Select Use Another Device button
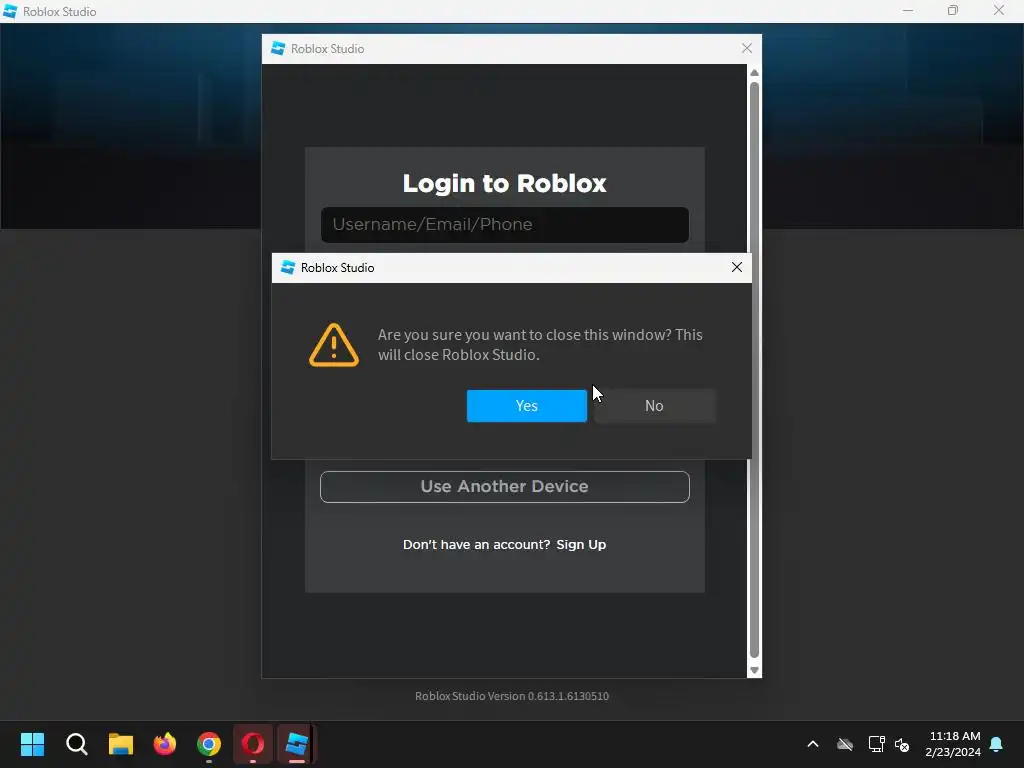Screen dimensions: 1024x768 [x=505, y=487]
